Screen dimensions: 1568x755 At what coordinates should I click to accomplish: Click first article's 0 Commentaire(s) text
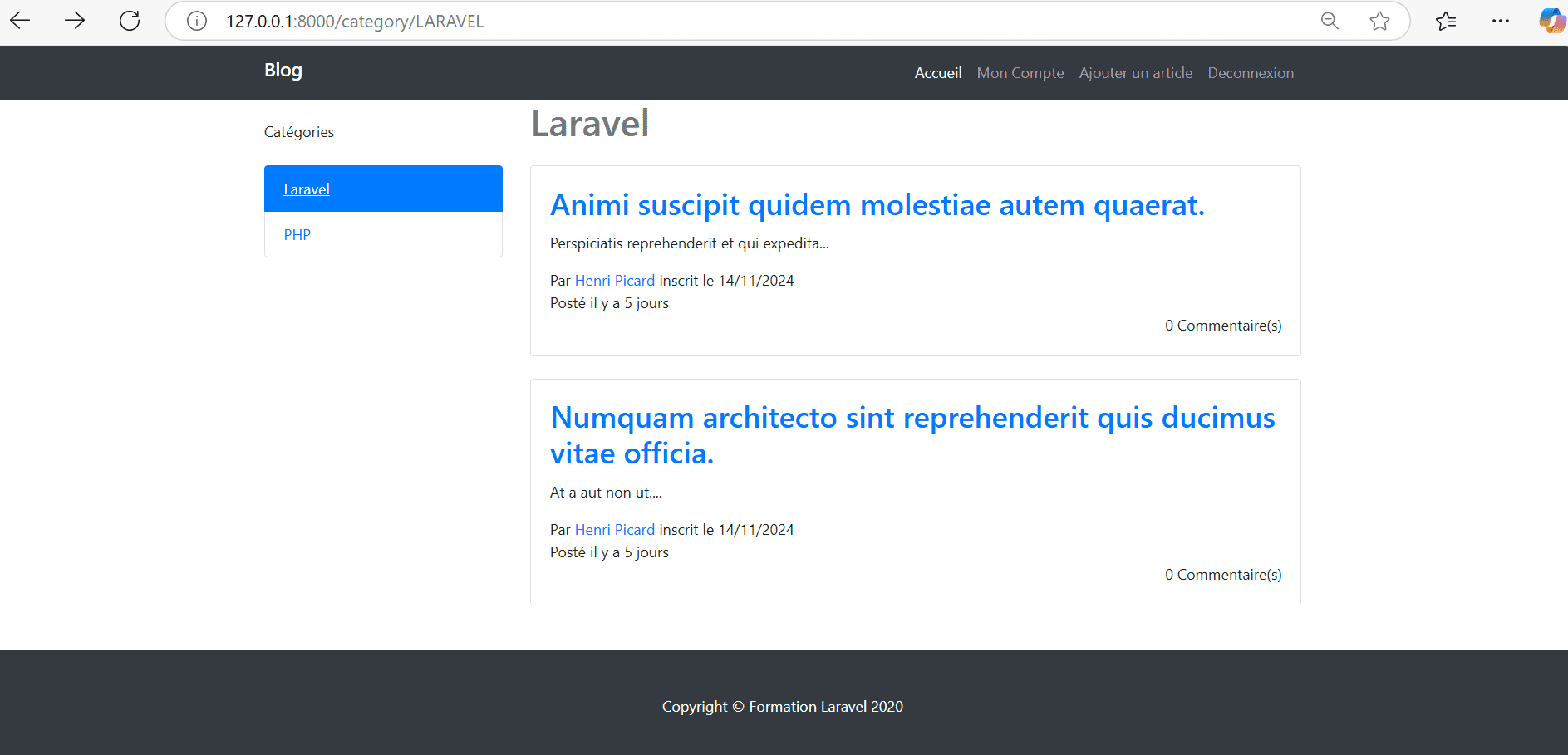[1223, 326]
